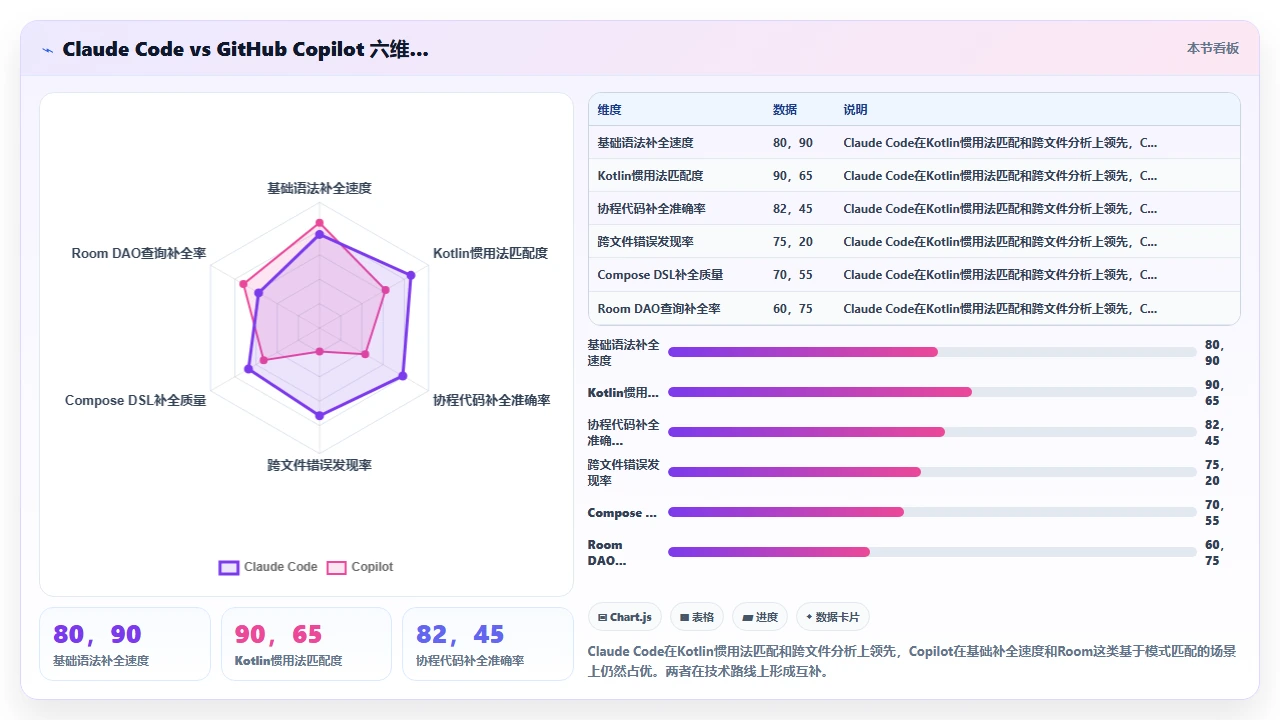The image size is (1280, 720).
Task: Click radar axis label 协程代码补全准确率
Action: pyautogui.click(x=491, y=400)
